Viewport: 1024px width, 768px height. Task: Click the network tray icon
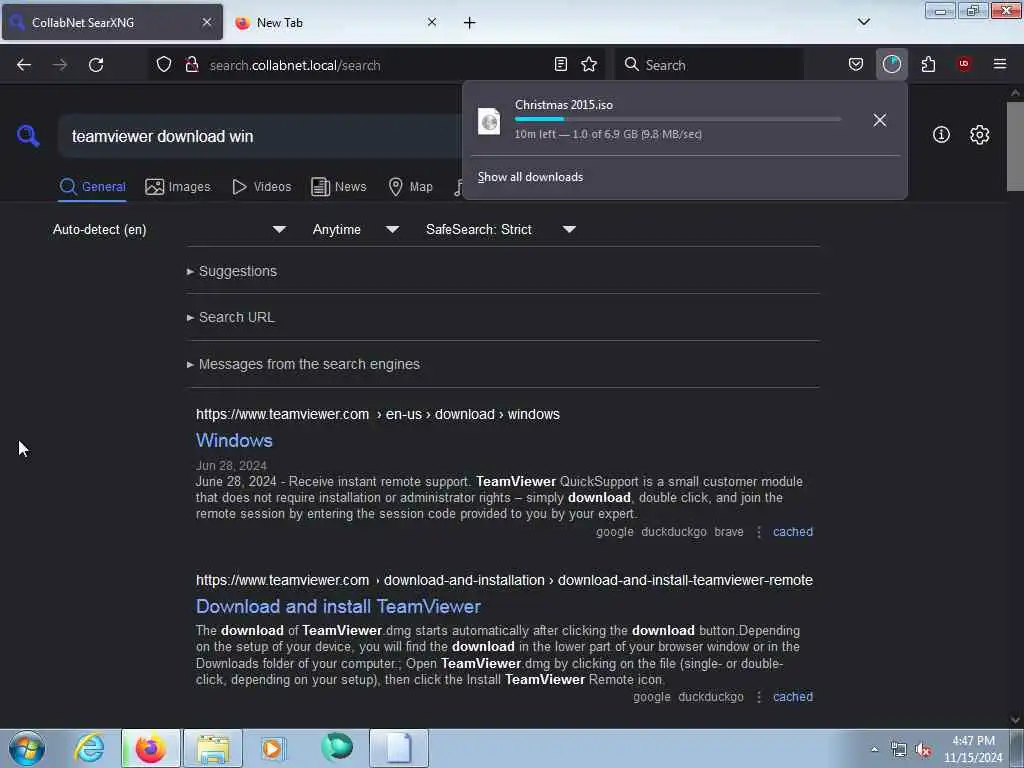click(x=899, y=750)
